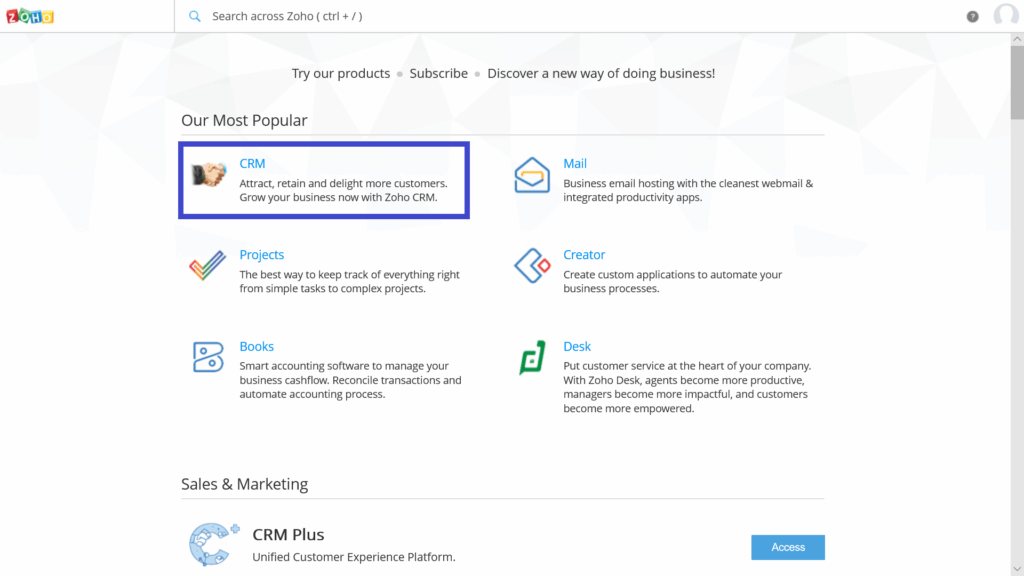
Task: Open the Books product link
Action: coord(256,346)
